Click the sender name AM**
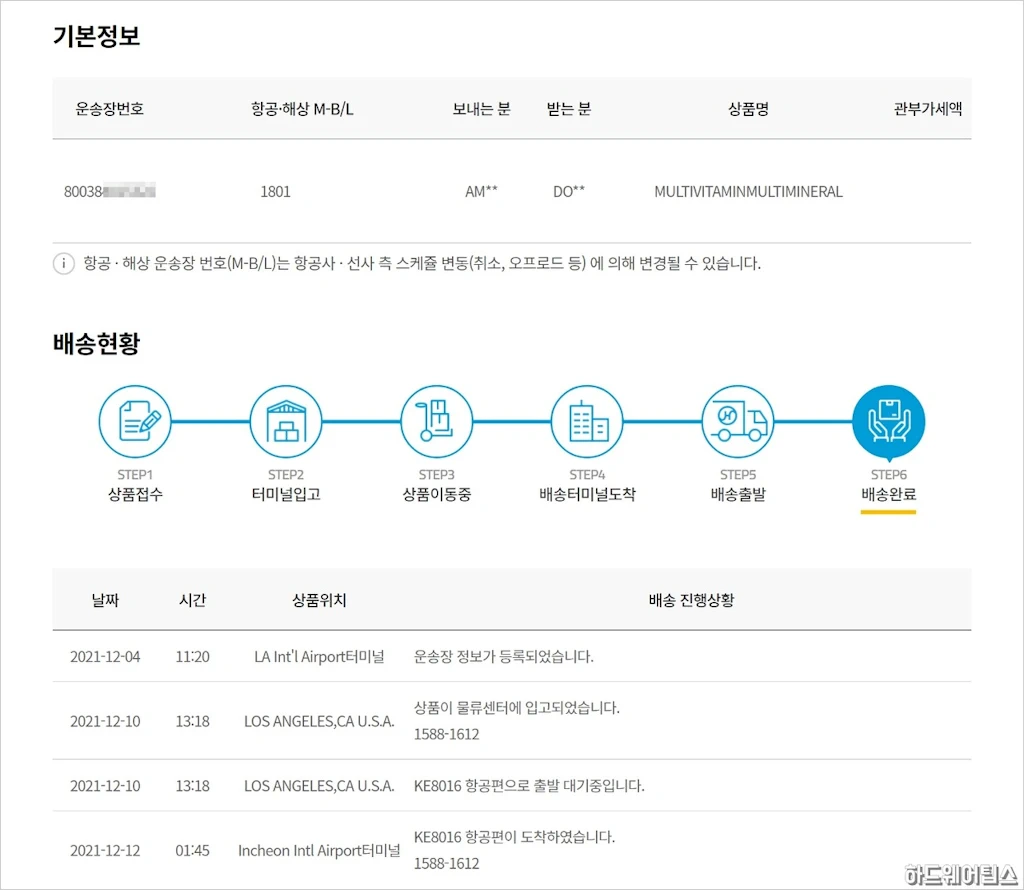1024x890 pixels. pyautogui.click(x=481, y=191)
